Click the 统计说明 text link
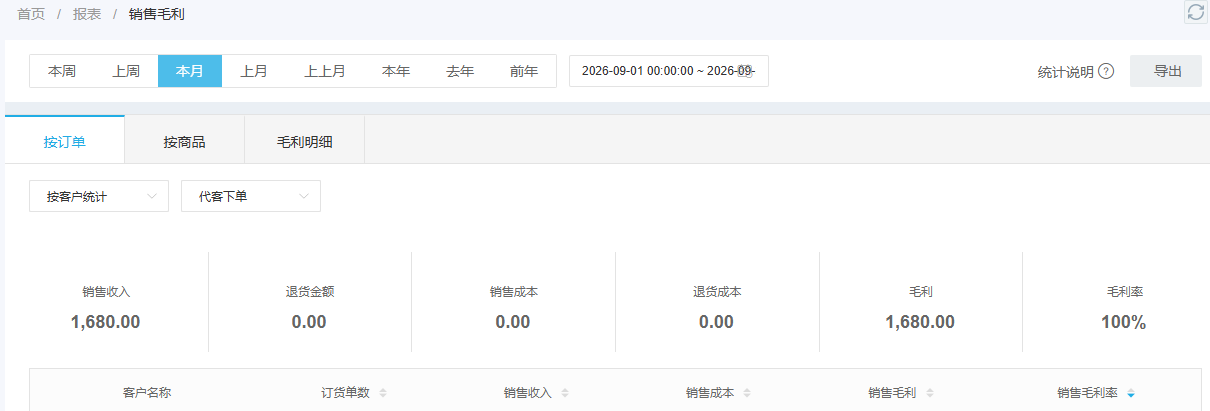This screenshot has height=411, width=1210. [1066, 72]
